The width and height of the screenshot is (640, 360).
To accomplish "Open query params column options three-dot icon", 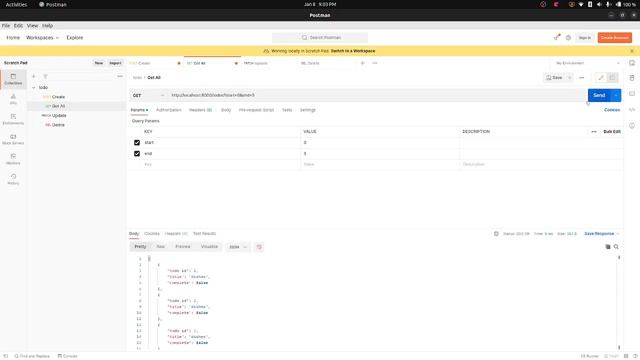I will 594,131.
